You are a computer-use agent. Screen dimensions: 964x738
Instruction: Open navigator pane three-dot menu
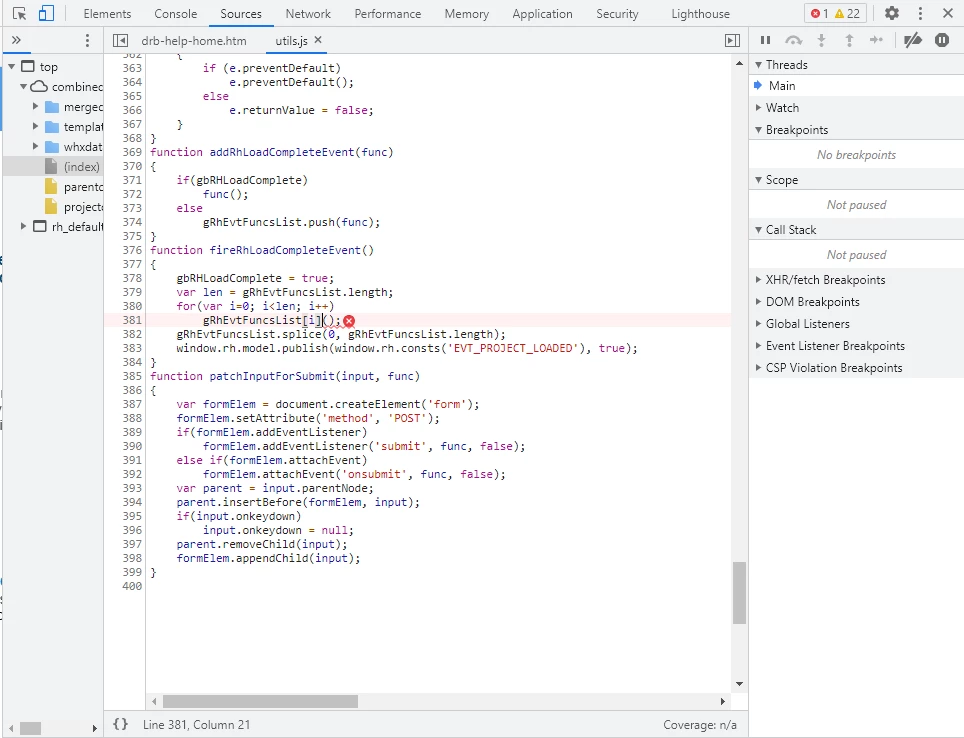(x=87, y=41)
